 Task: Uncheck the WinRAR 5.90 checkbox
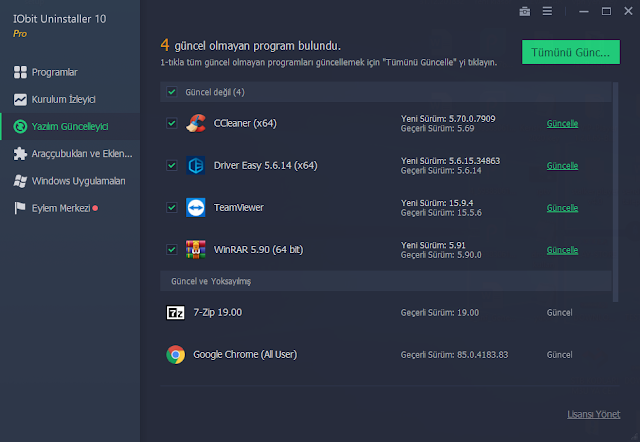(172, 249)
